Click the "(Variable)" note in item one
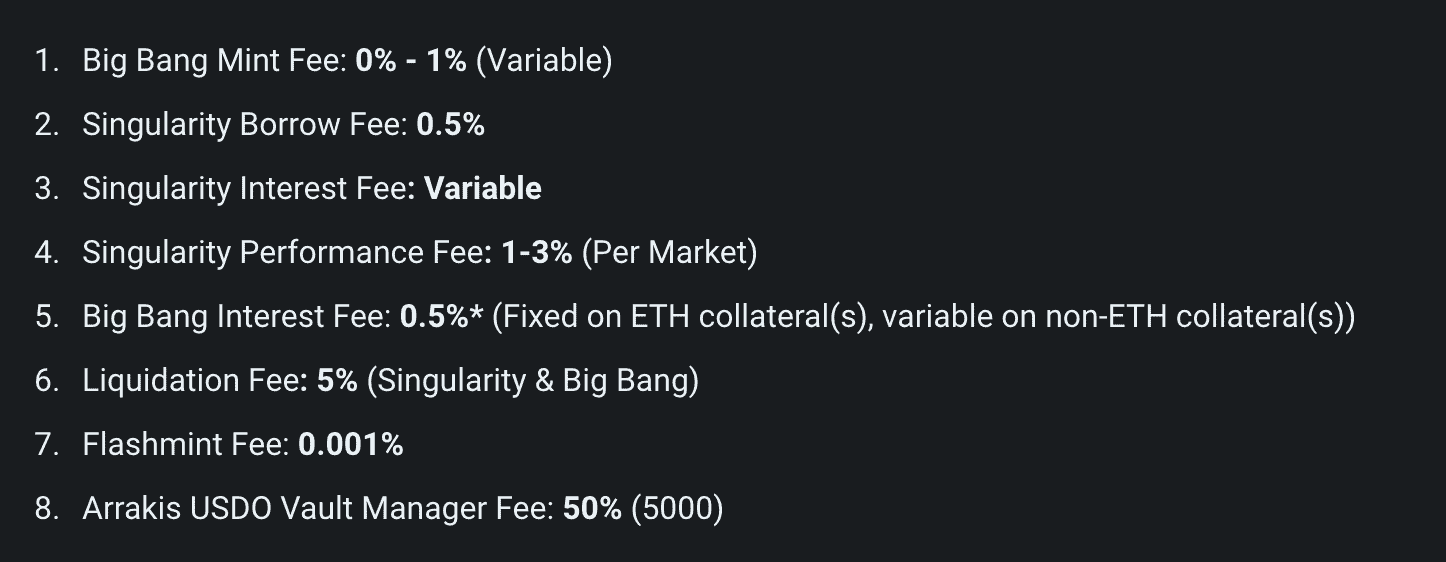Image resolution: width=1446 pixels, height=562 pixels. coord(543,62)
